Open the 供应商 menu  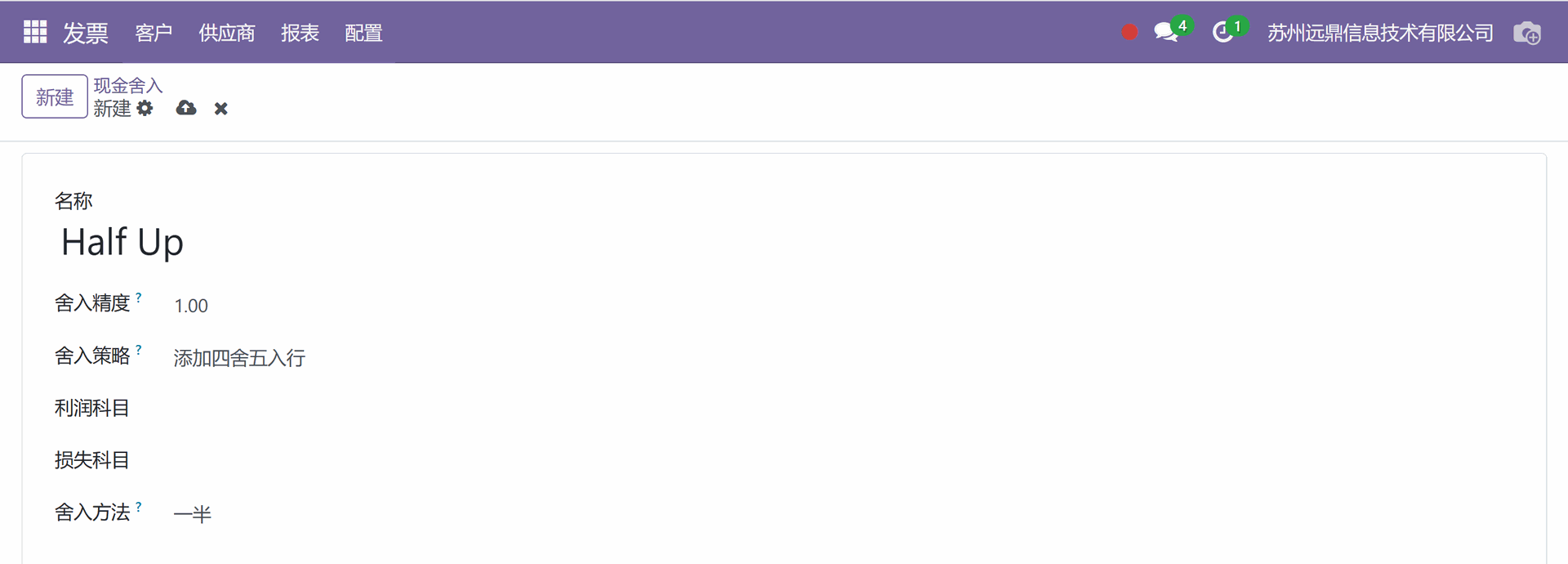227,33
